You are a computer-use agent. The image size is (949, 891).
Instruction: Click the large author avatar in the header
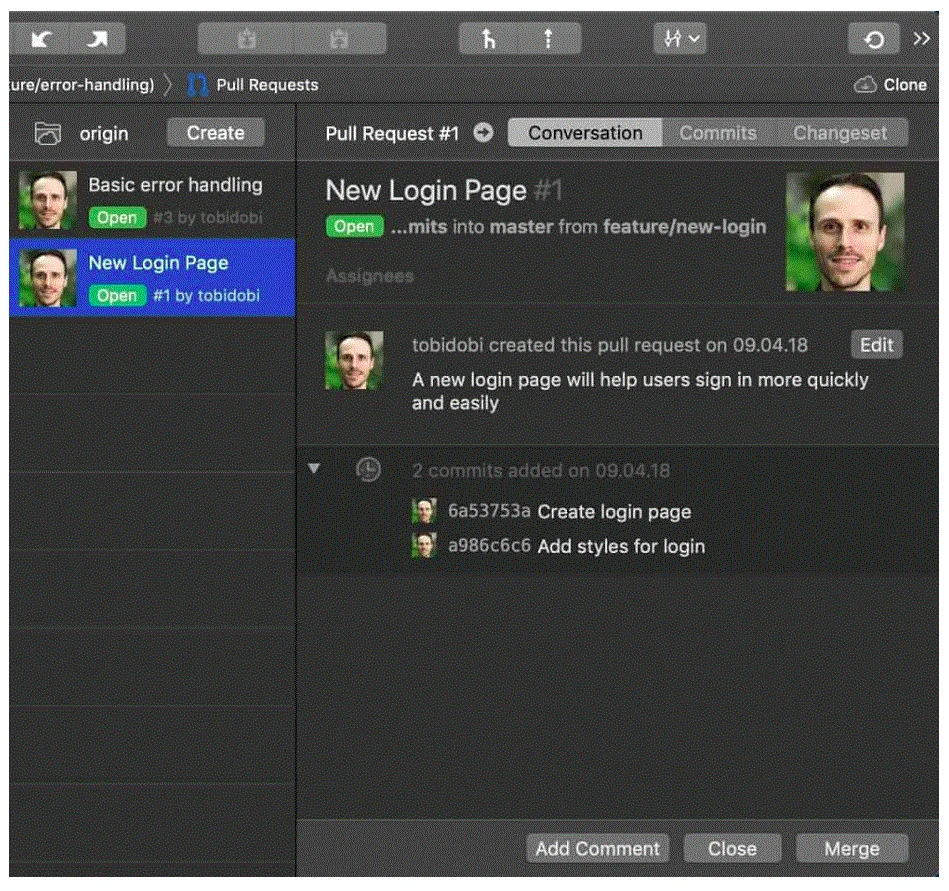tap(845, 232)
